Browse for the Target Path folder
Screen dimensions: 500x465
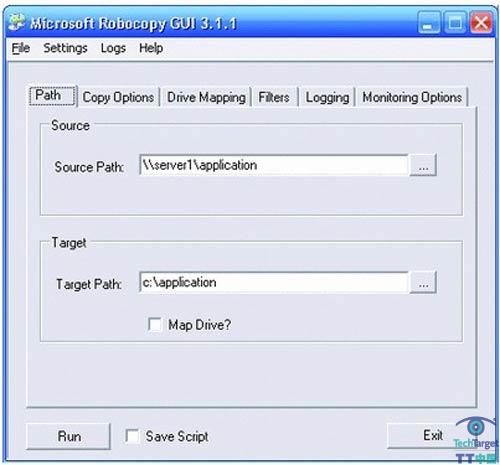pos(423,283)
